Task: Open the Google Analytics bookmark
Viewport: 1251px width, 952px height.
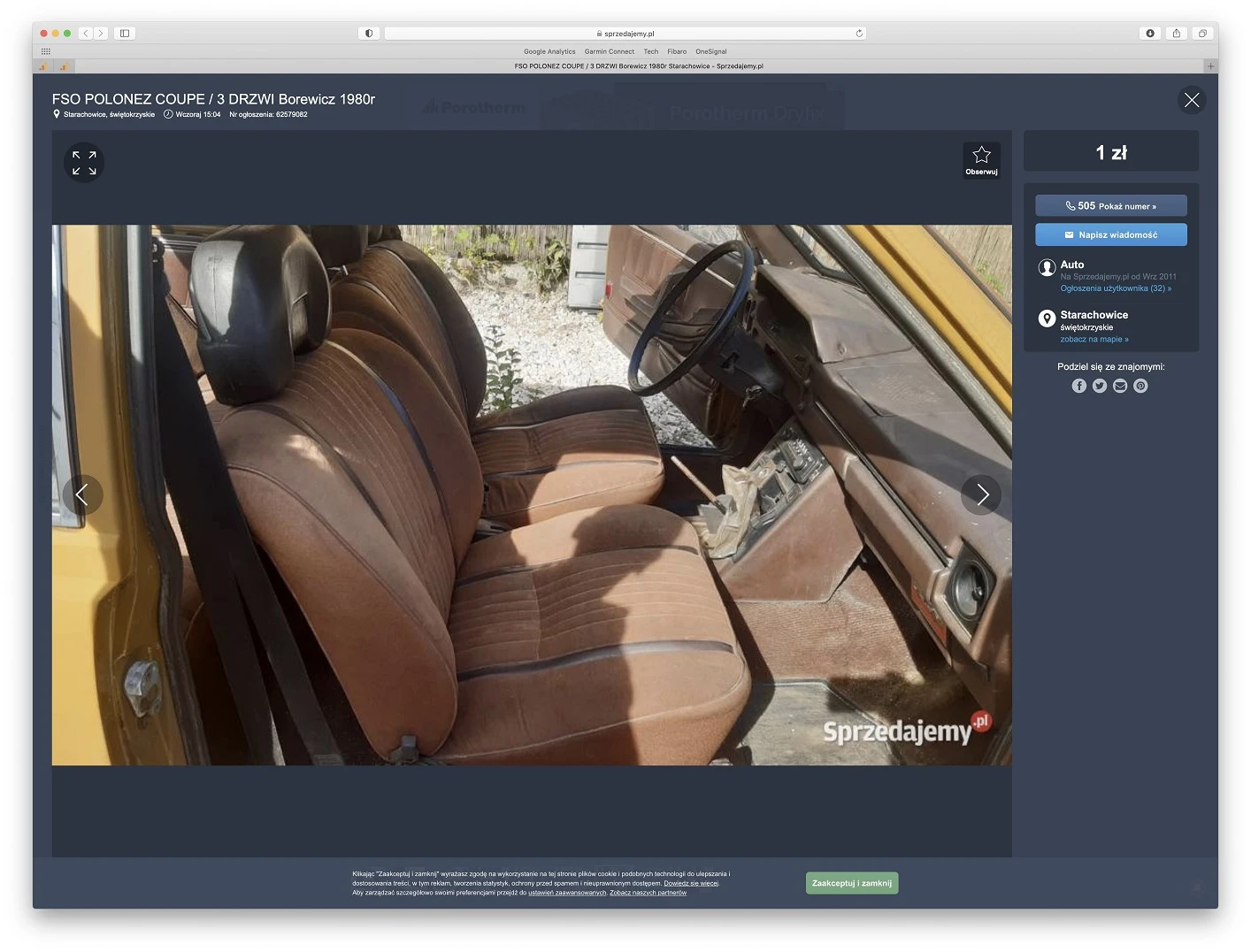Action: 549,51
